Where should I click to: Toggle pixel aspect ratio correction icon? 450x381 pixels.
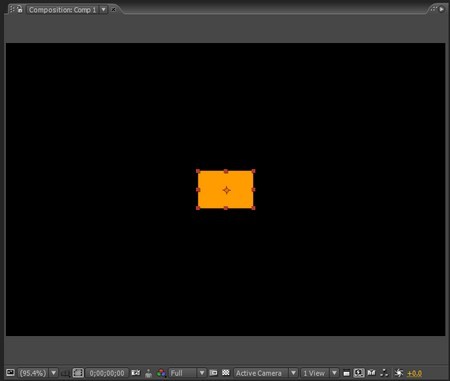(346, 373)
